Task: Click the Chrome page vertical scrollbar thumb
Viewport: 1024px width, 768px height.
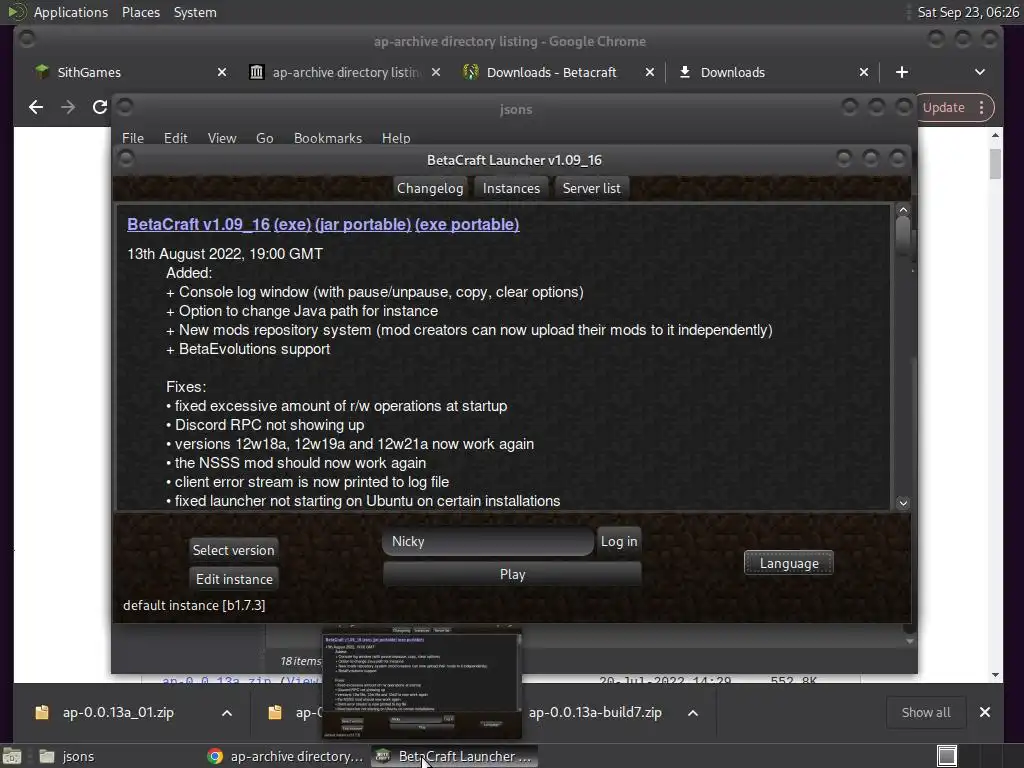Action: (x=995, y=163)
